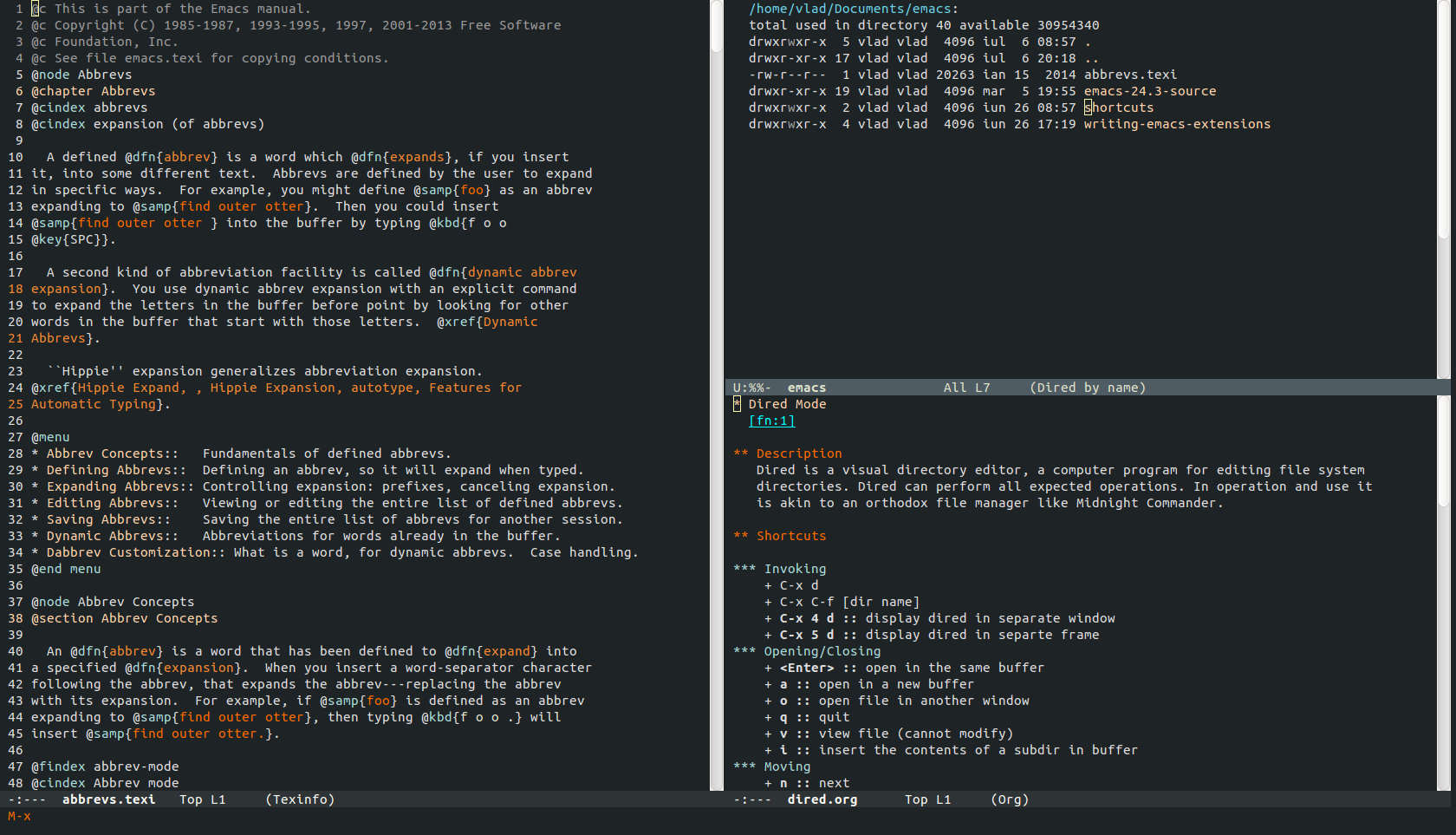
Task: Click the scrollbar of the abbrevs.texi window
Action: (x=717, y=395)
